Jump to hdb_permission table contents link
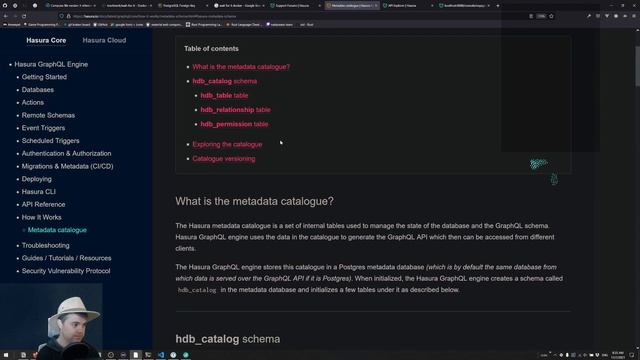The width and height of the screenshot is (640, 360). pyautogui.click(x=234, y=124)
